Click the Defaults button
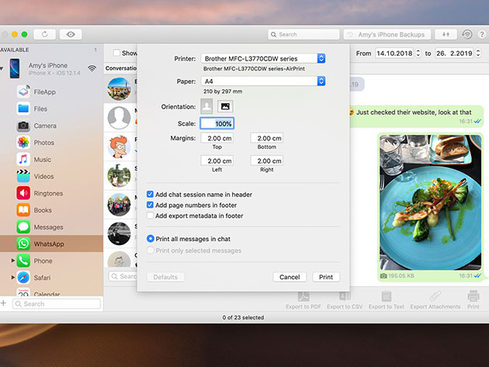This screenshot has width=489, height=367. pos(165,277)
